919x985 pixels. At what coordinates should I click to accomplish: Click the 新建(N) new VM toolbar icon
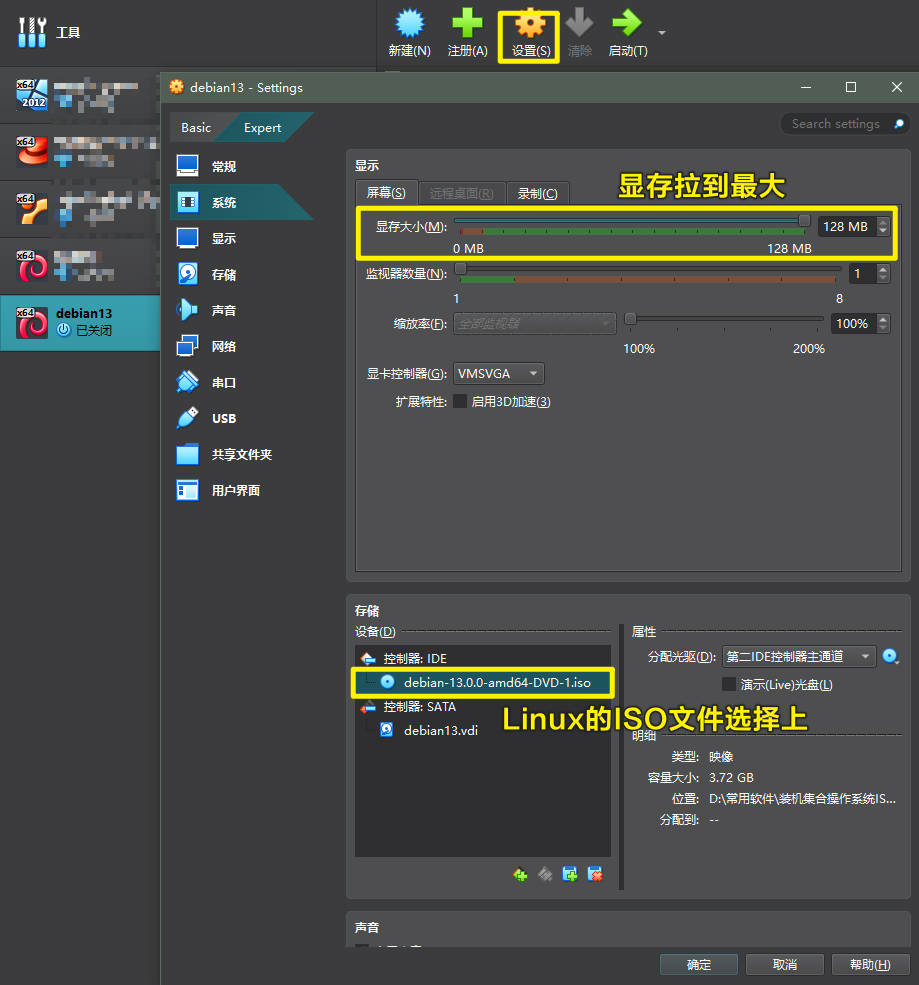(410, 24)
